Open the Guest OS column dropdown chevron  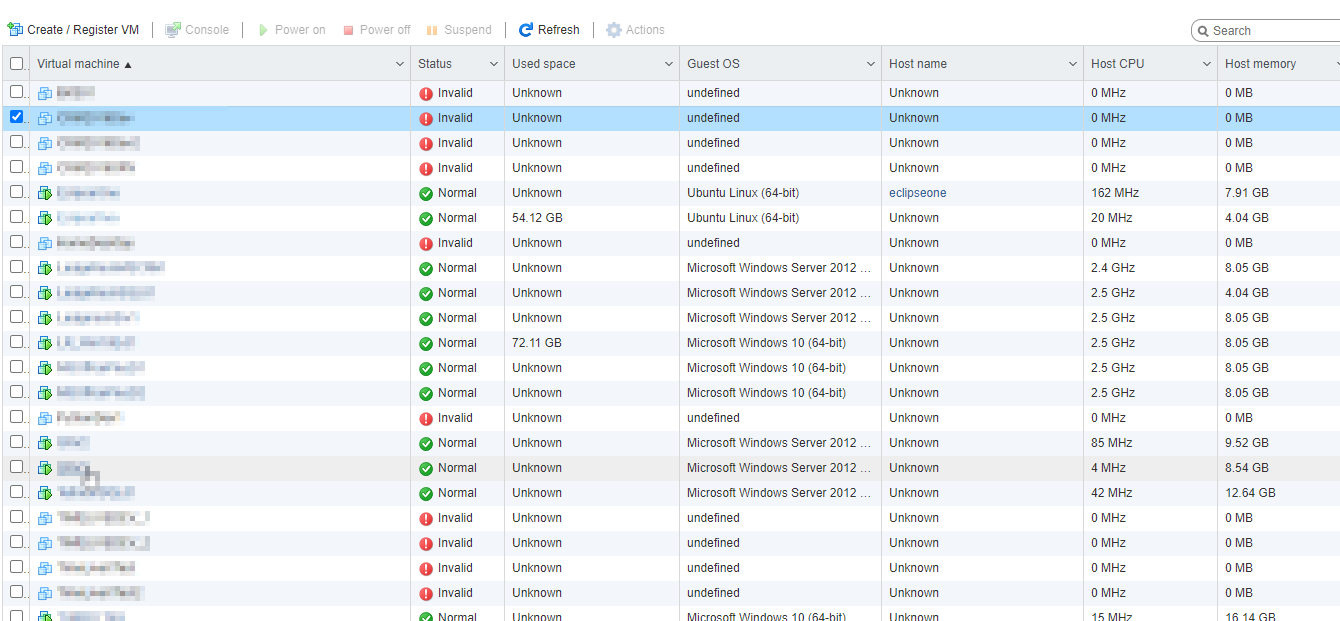pyautogui.click(x=871, y=64)
